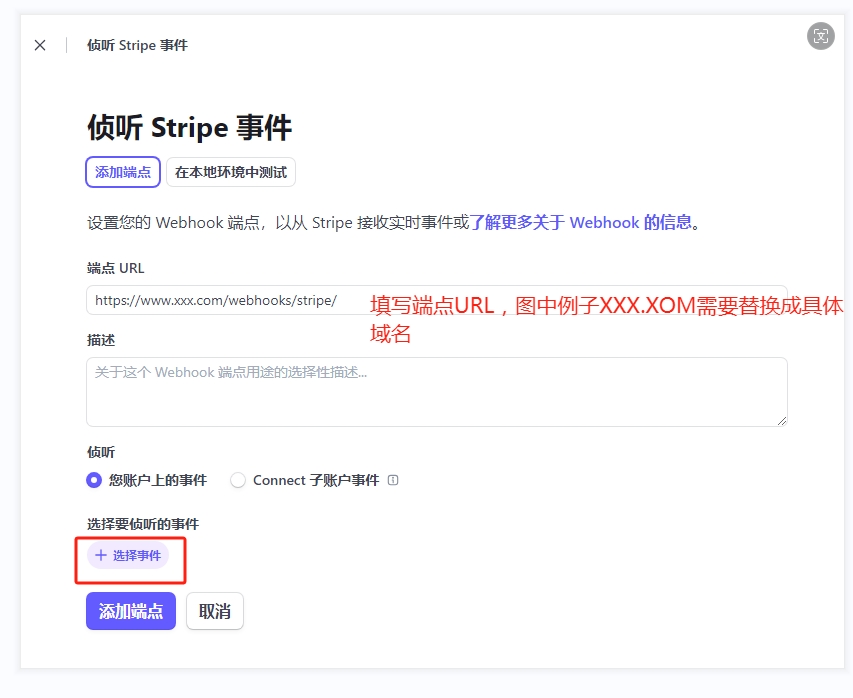The width and height of the screenshot is (853, 698).
Task: Switch to the 在本地环境中测试 tab
Action: (x=231, y=172)
